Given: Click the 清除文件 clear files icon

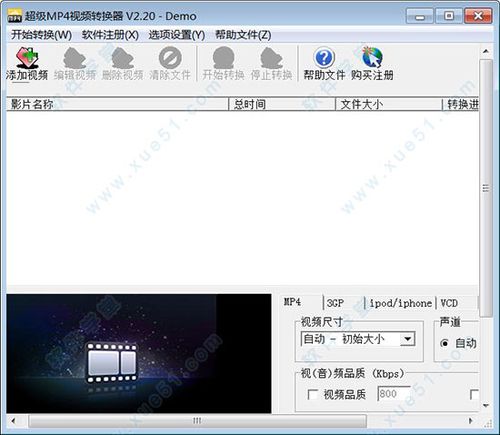Looking at the screenshot, I should tap(170, 58).
